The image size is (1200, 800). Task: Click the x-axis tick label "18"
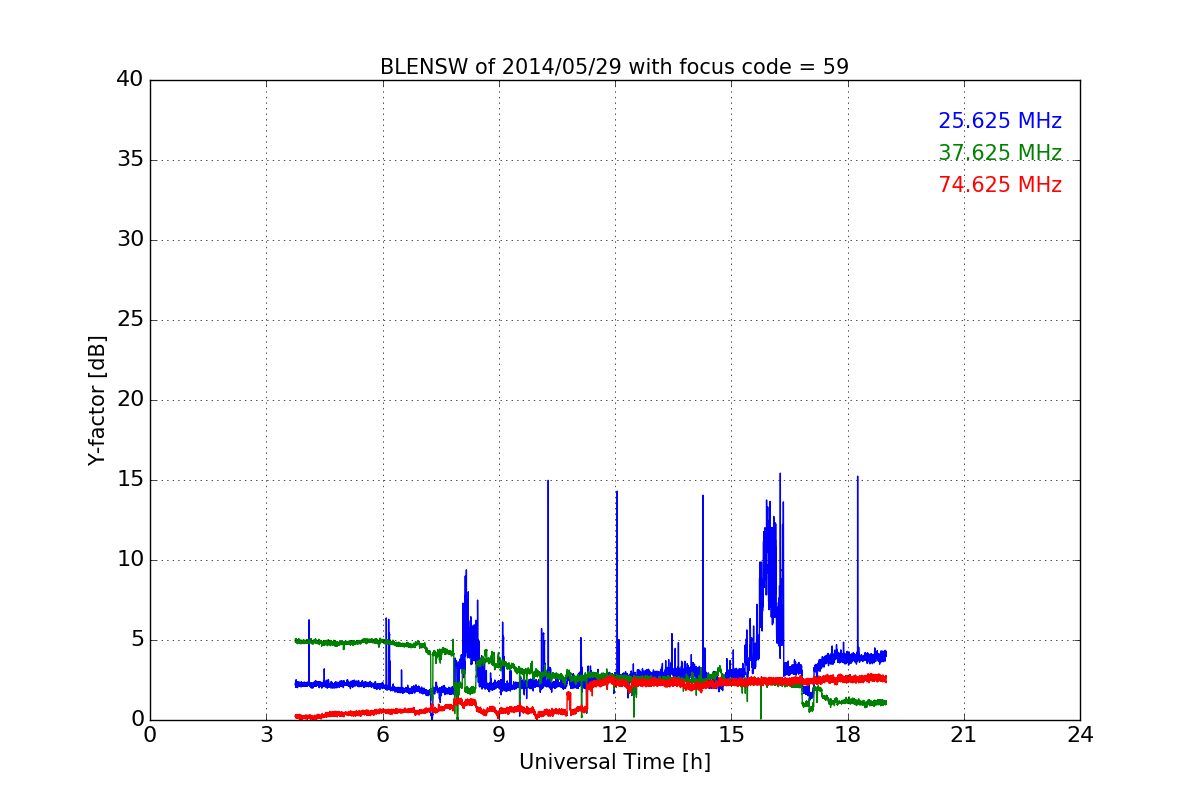[x=848, y=735]
